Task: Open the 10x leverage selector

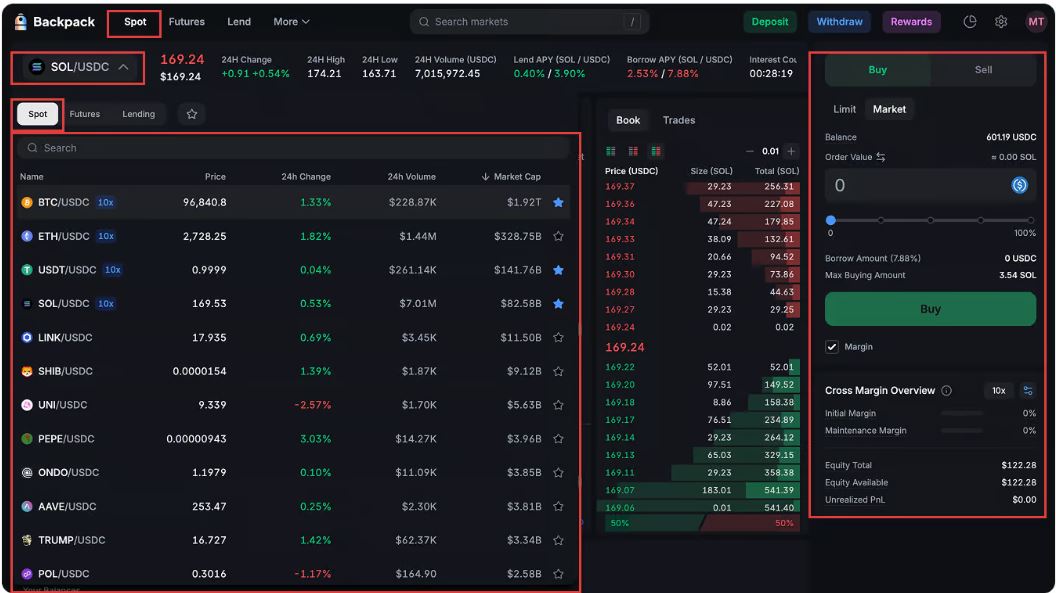Action: click(998, 390)
